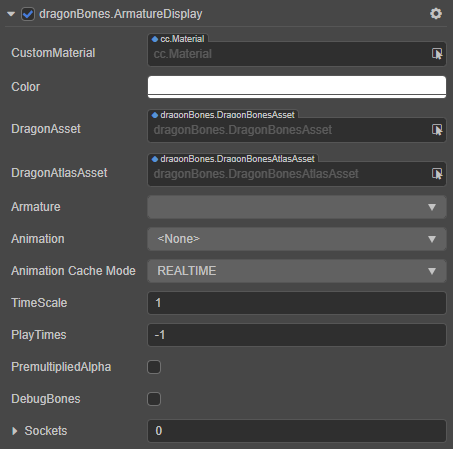Open the Color picker swatch
The width and height of the screenshot is (453, 449).
pyautogui.click(x=297, y=87)
